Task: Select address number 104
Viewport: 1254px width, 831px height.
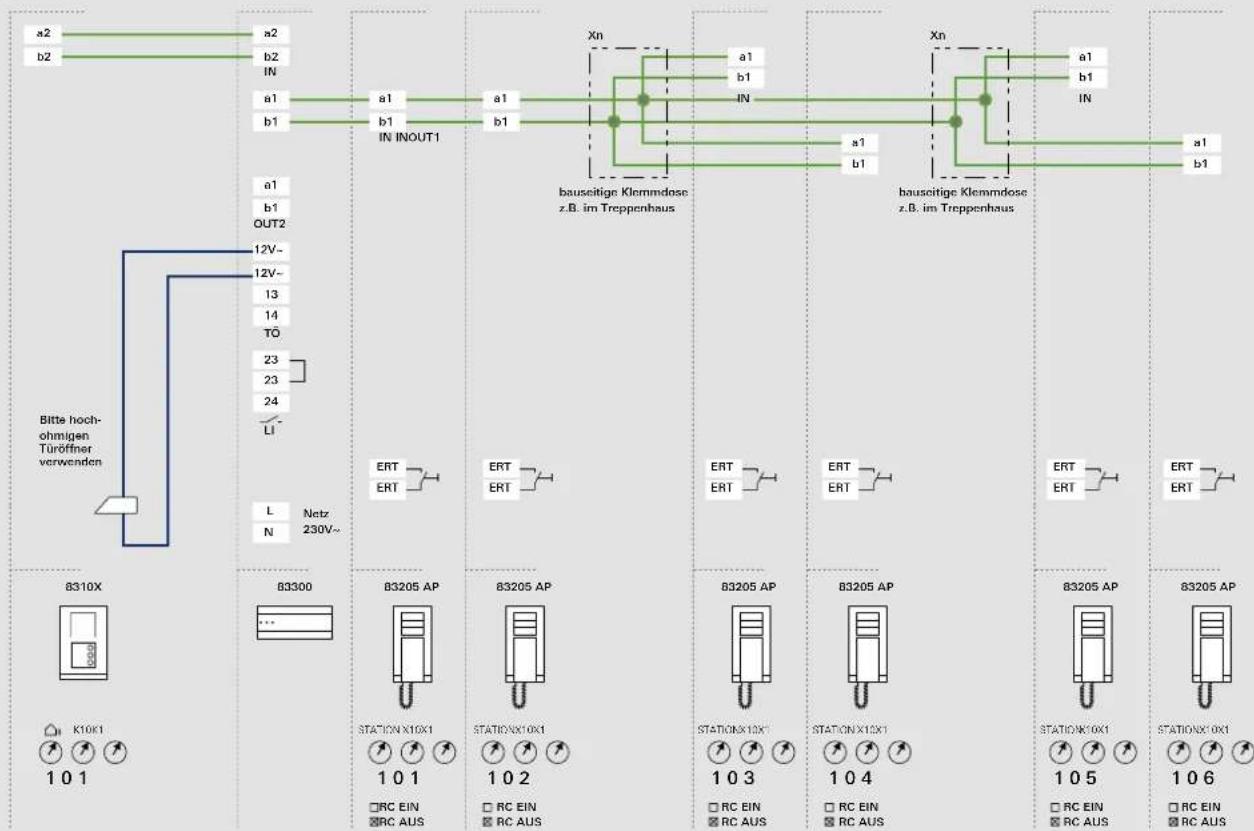Action: click(850, 777)
